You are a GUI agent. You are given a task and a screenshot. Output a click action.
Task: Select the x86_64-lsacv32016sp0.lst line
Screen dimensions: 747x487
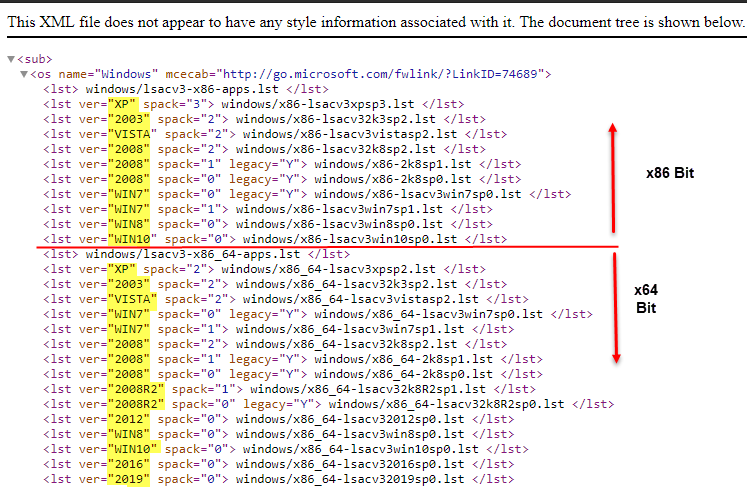[279, 464]
